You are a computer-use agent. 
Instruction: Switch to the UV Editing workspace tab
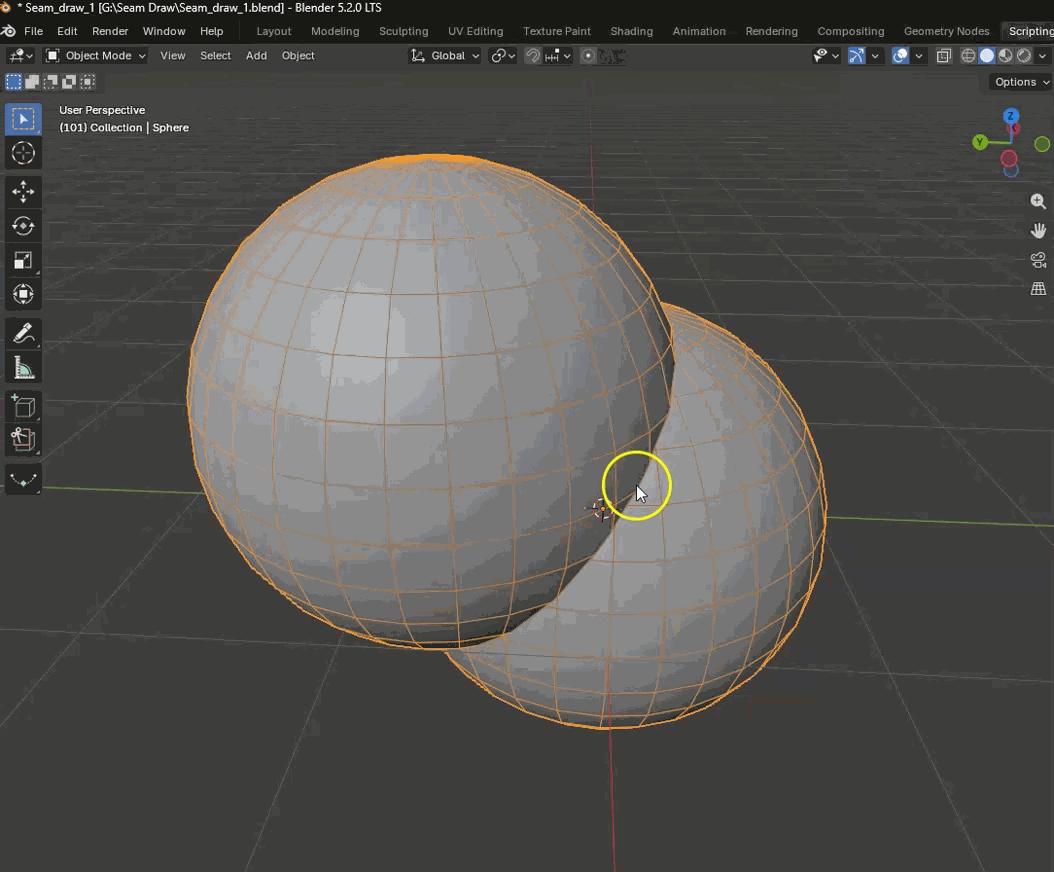click(475, 31)
